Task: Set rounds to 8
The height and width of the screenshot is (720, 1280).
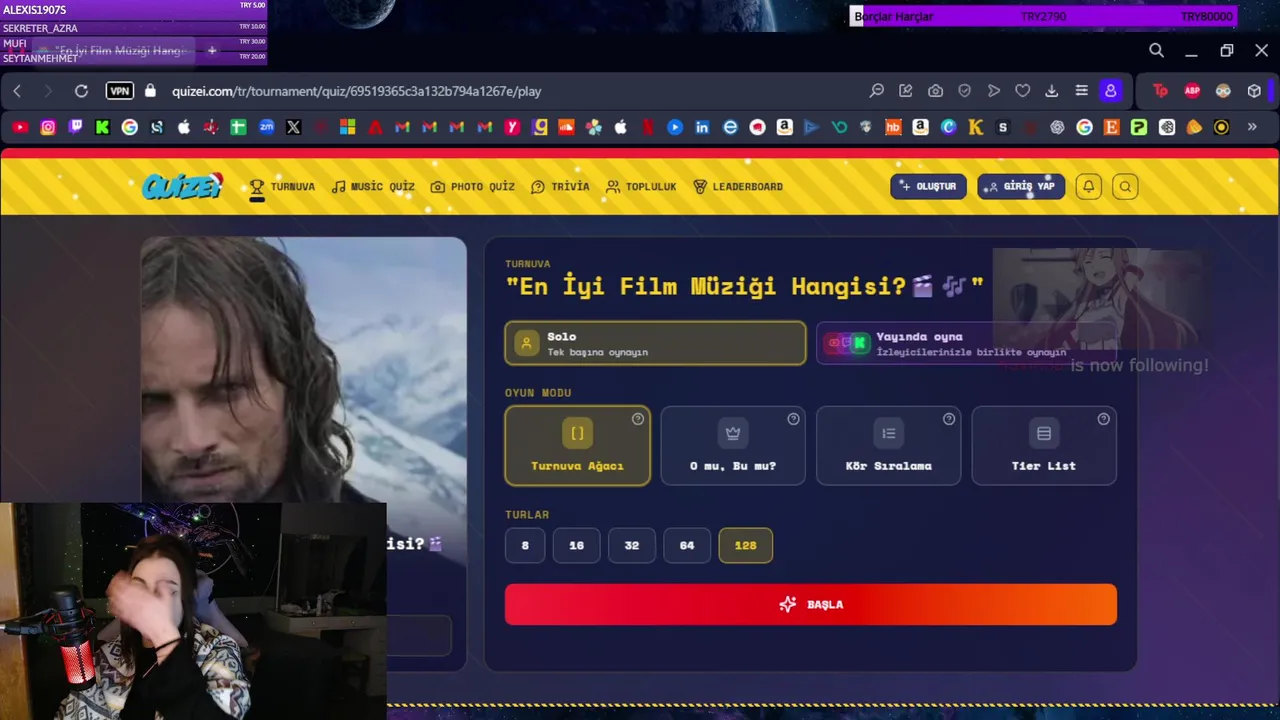Action: pos(525,545)
